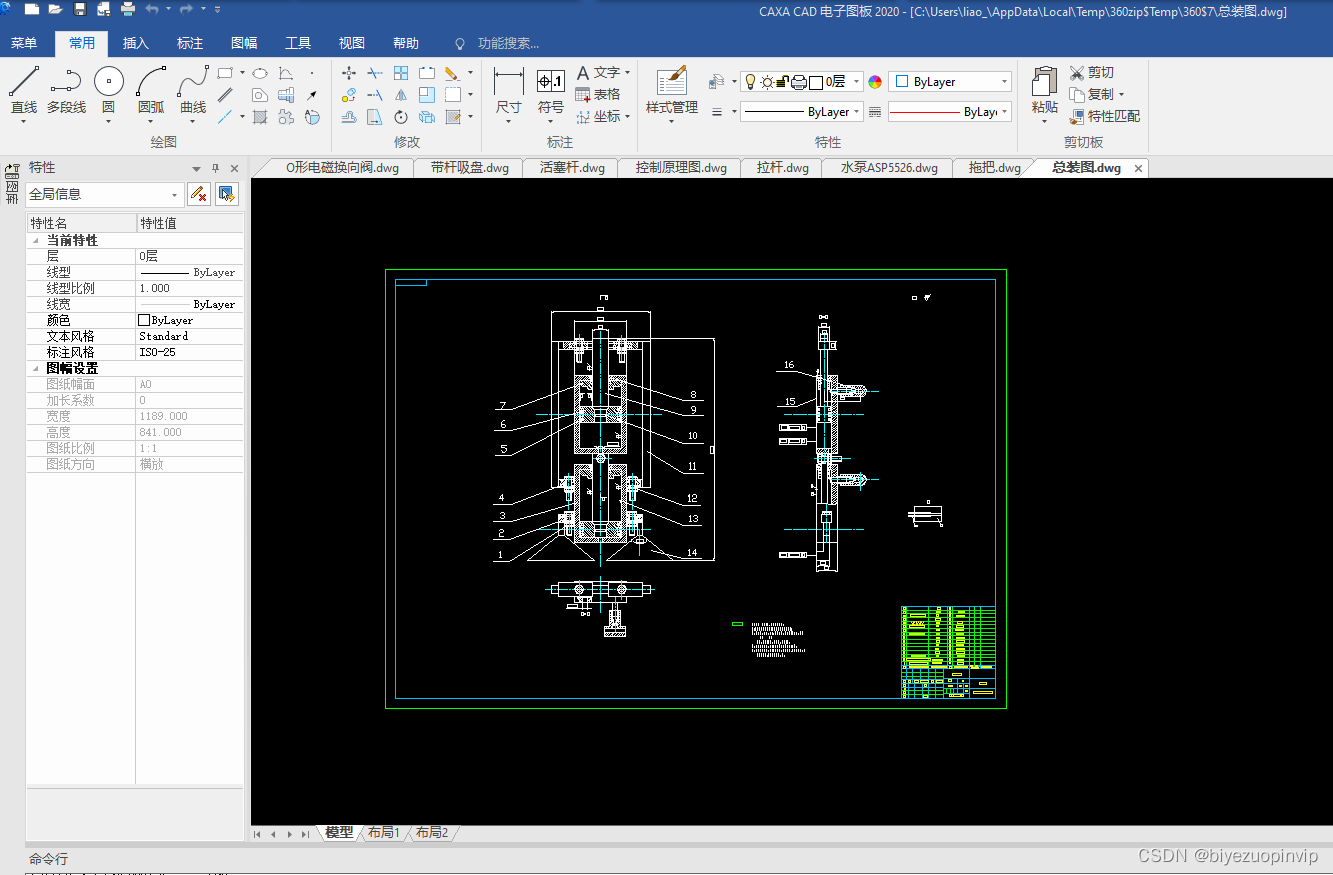Viewport: 1333px width, 875px height.
Task: Activate the trim modify tool
Action: pos(375,73)
